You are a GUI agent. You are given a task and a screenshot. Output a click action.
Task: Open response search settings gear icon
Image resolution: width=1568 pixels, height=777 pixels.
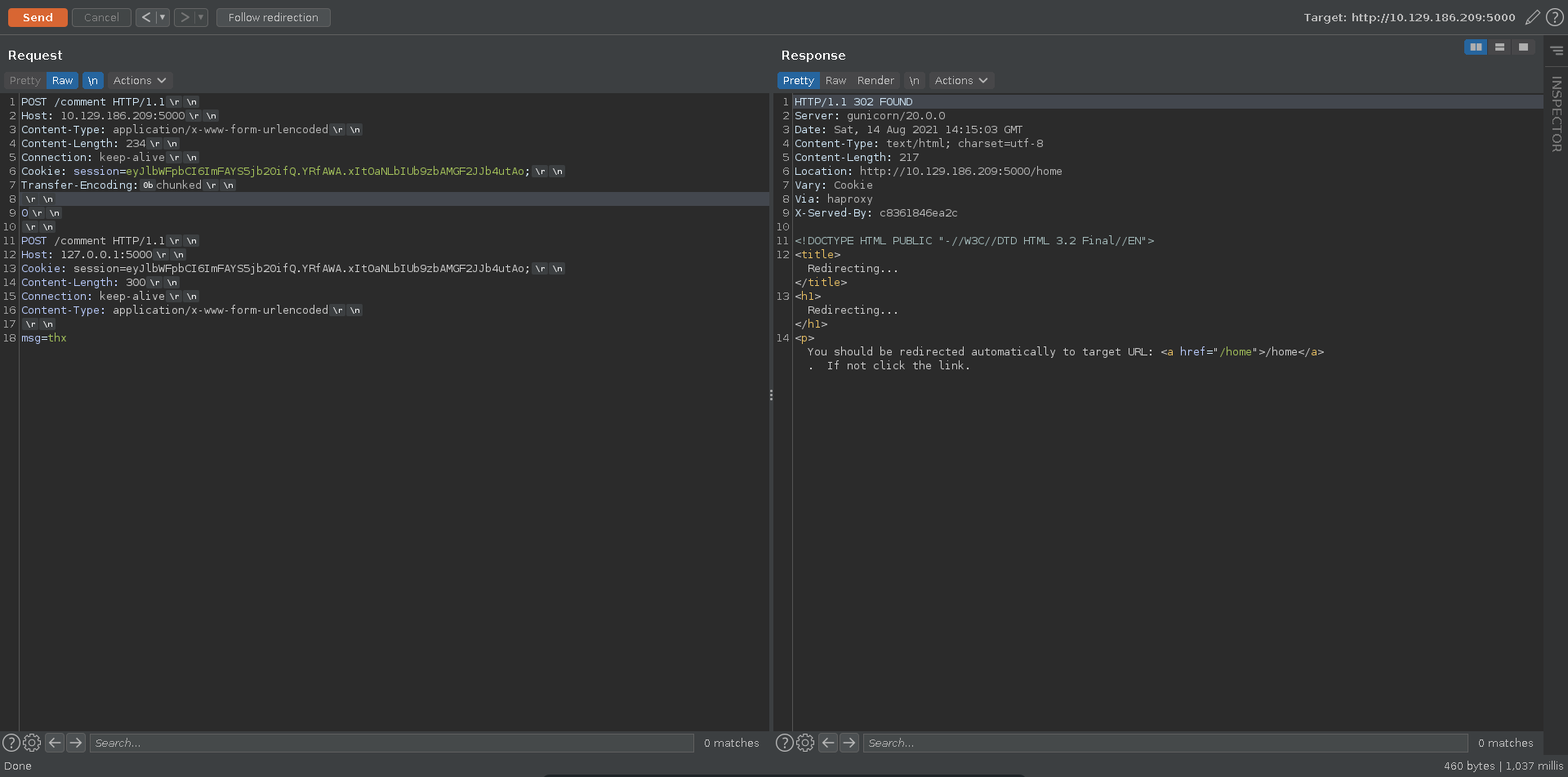805,743
